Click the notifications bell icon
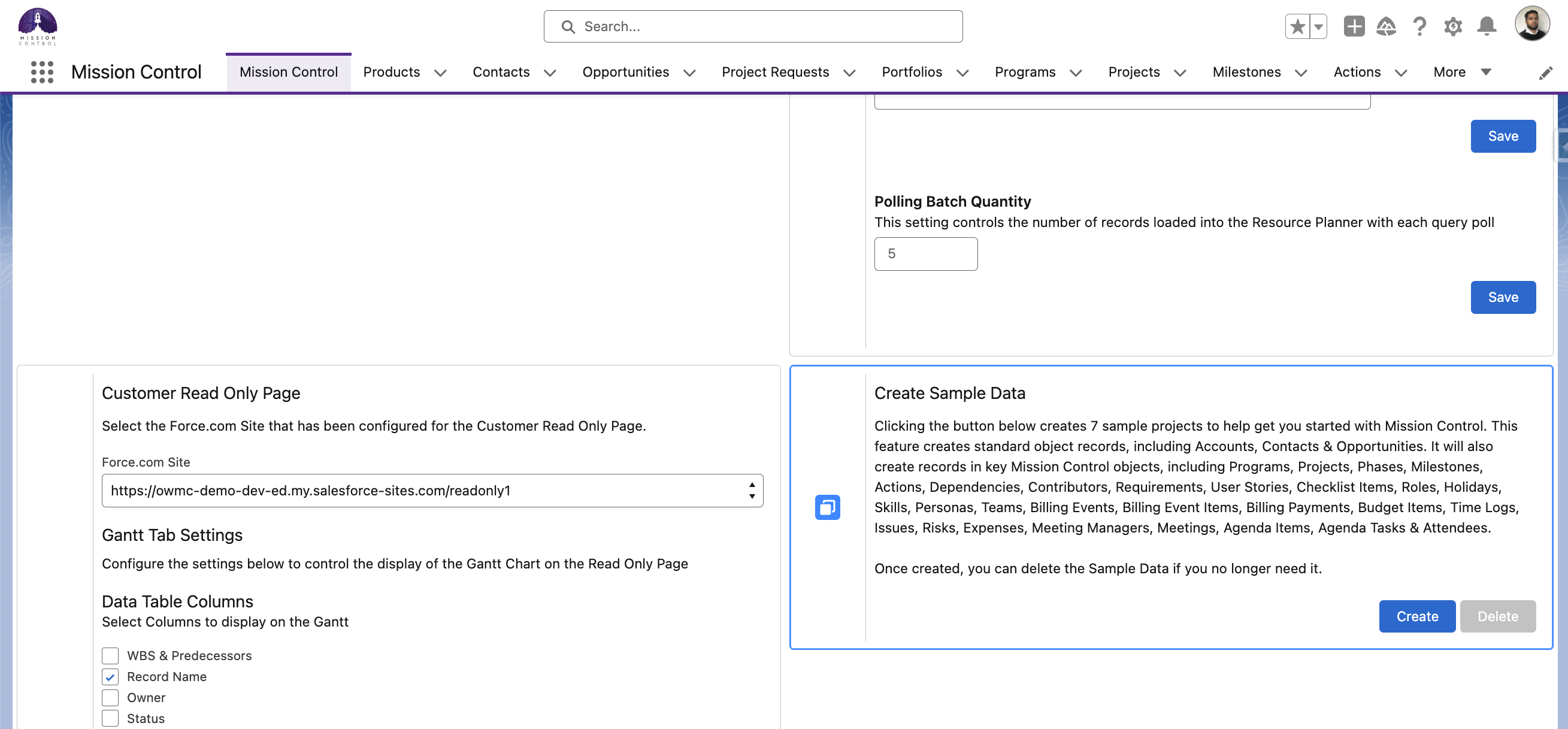This screenshot has height=729, width=1568. point(1487,26)
